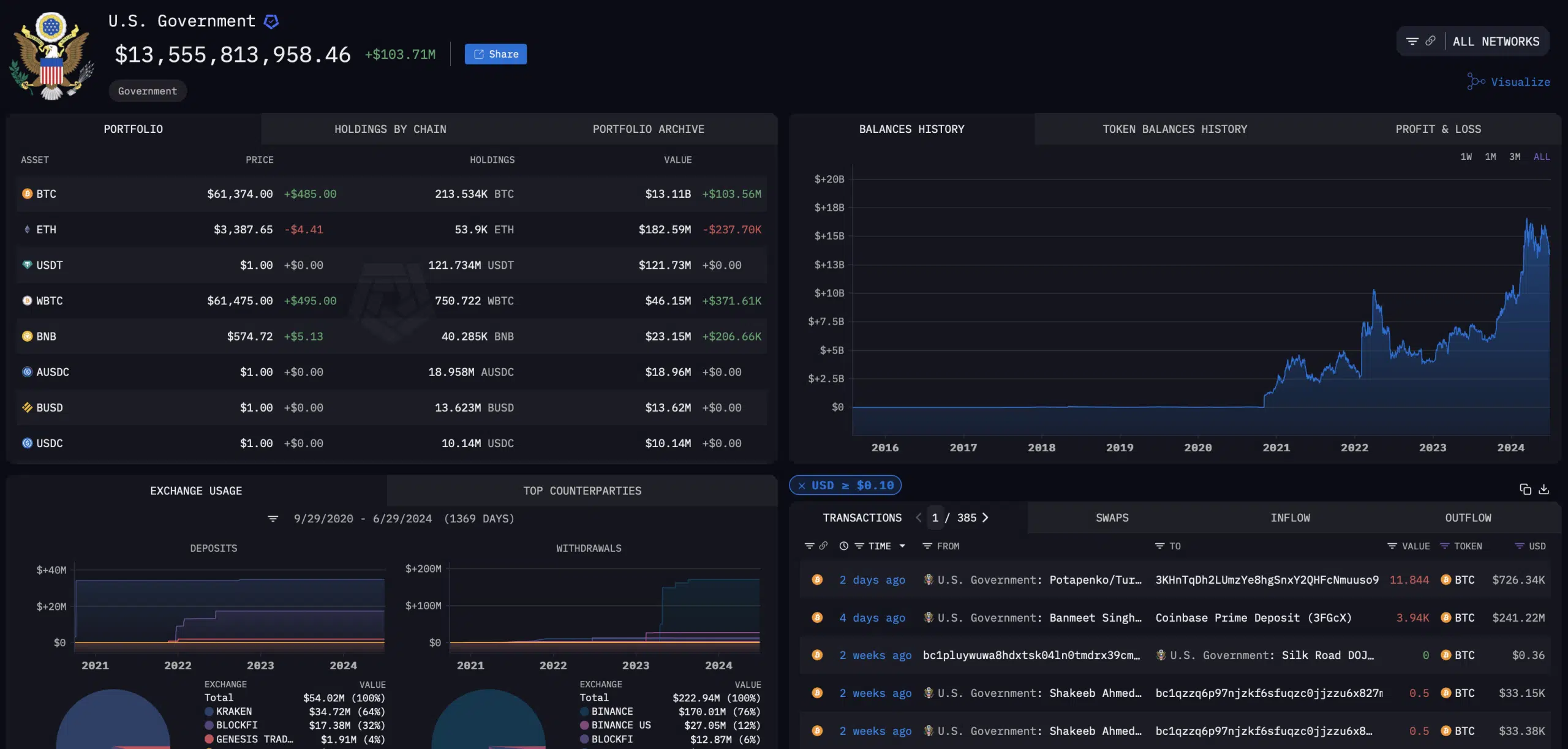Select the 1W chart time range
Image resolution: width=1568 pixels, height=749 pixels.
[x=1466, y=157]
